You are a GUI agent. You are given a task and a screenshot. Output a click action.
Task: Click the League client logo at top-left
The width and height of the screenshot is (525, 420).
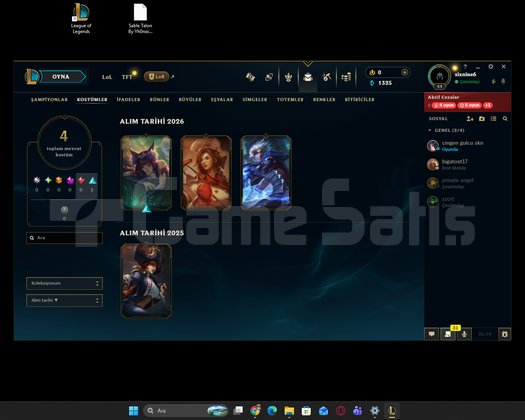tap(31, 76)
